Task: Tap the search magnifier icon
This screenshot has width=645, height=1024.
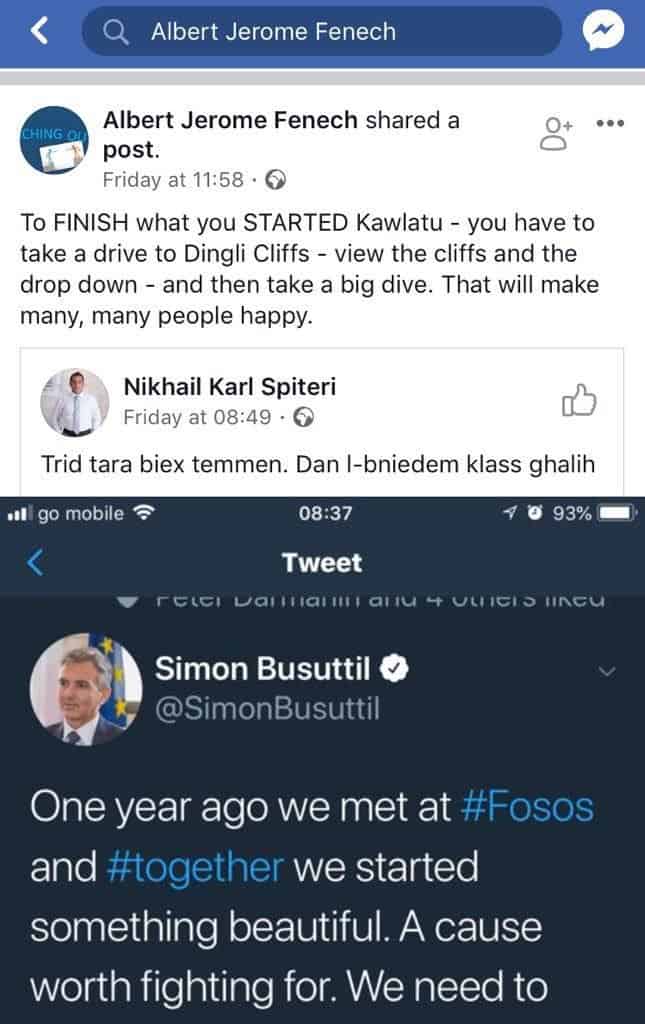Action: coord(118,32)
